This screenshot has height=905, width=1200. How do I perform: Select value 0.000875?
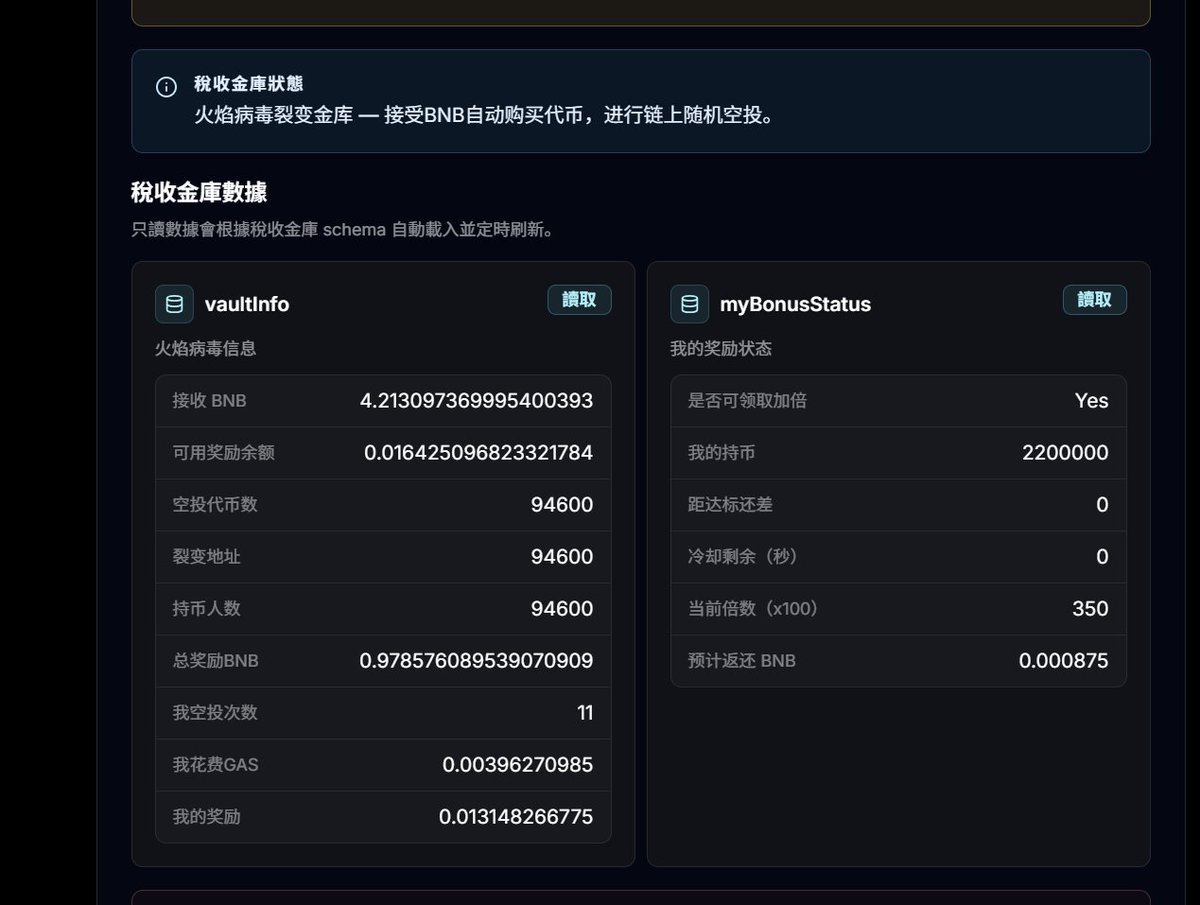1064,661
